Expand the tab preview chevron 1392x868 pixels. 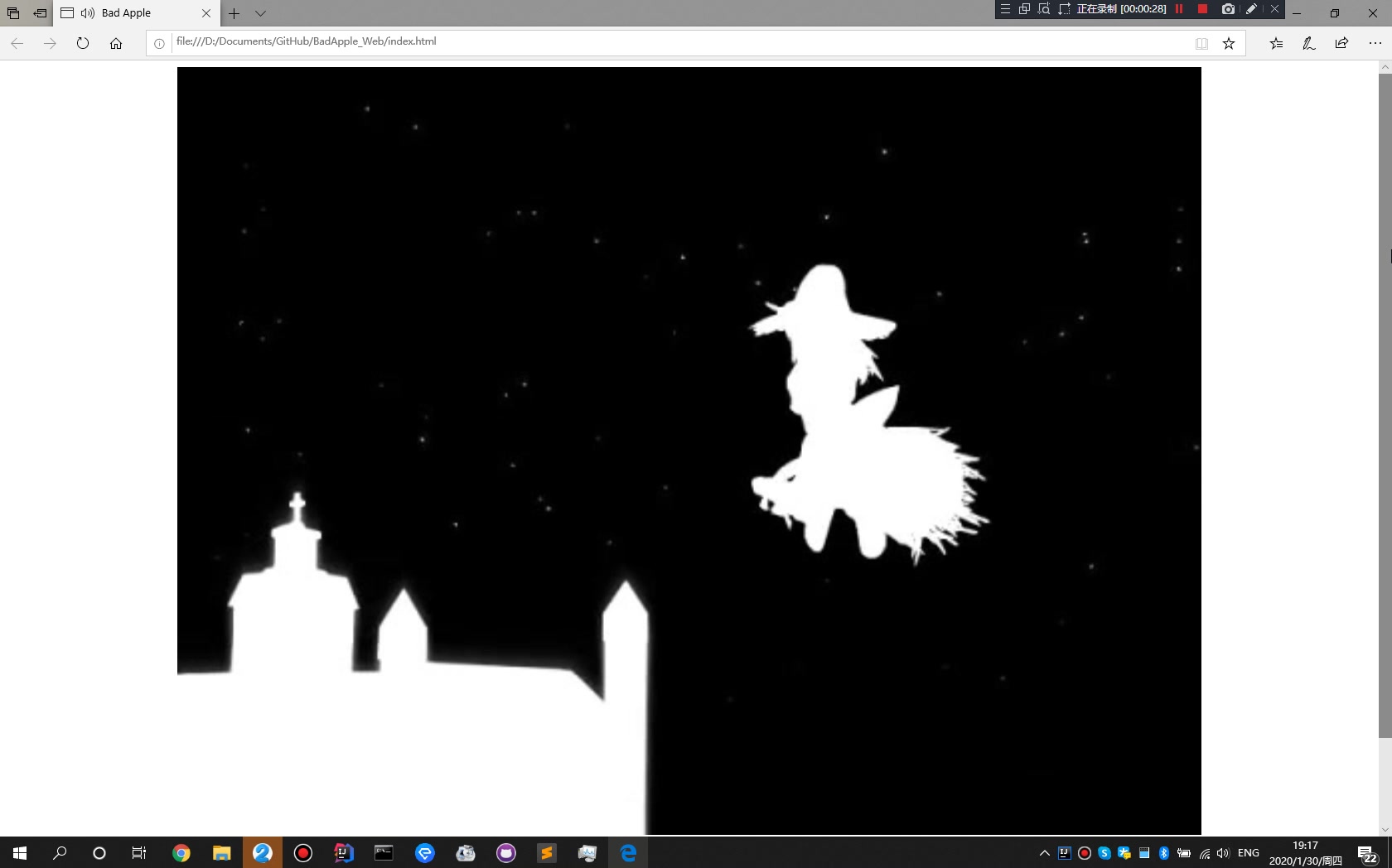click(260, 13)
